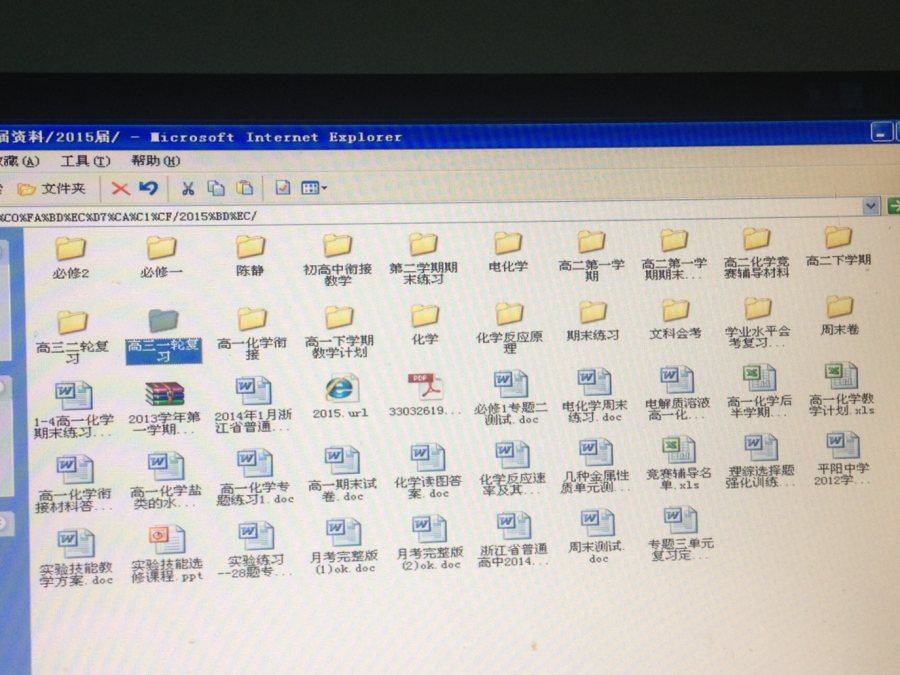This screenshot has width=900, height=675.
Task: Select the 必修2 folder
Action: click(71, 258)
